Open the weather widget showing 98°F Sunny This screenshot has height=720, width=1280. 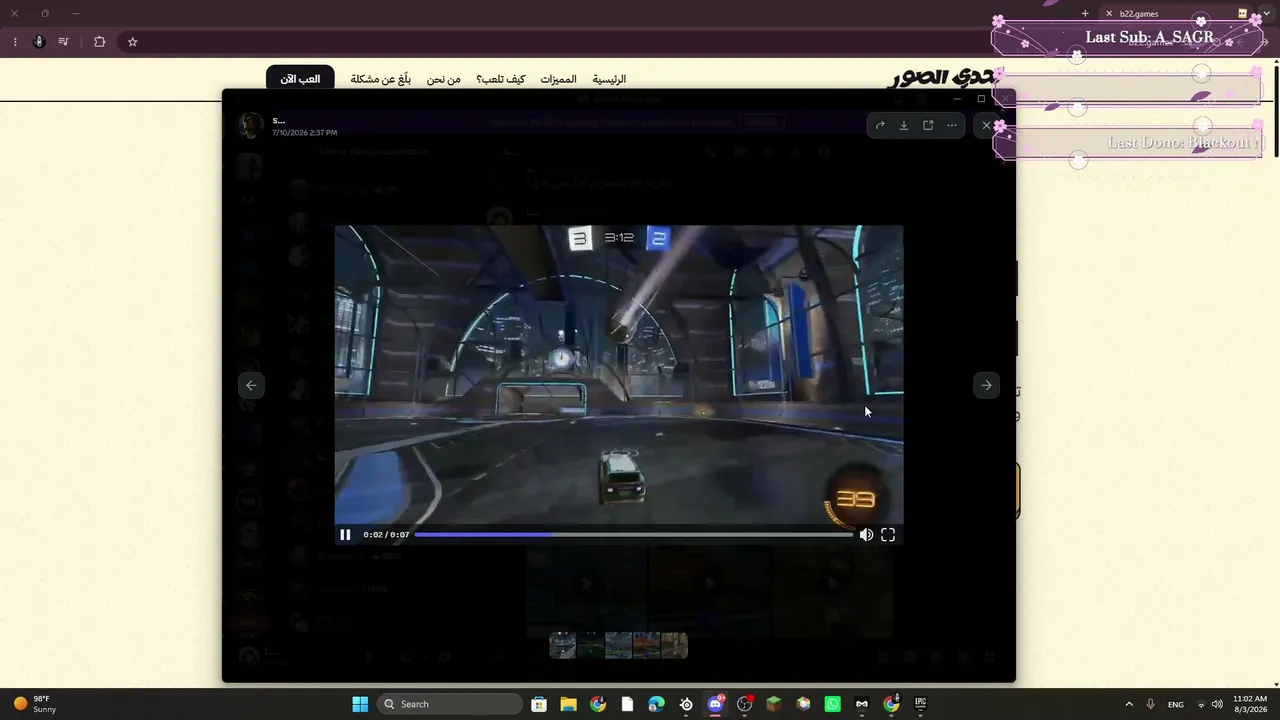point(35,704)
